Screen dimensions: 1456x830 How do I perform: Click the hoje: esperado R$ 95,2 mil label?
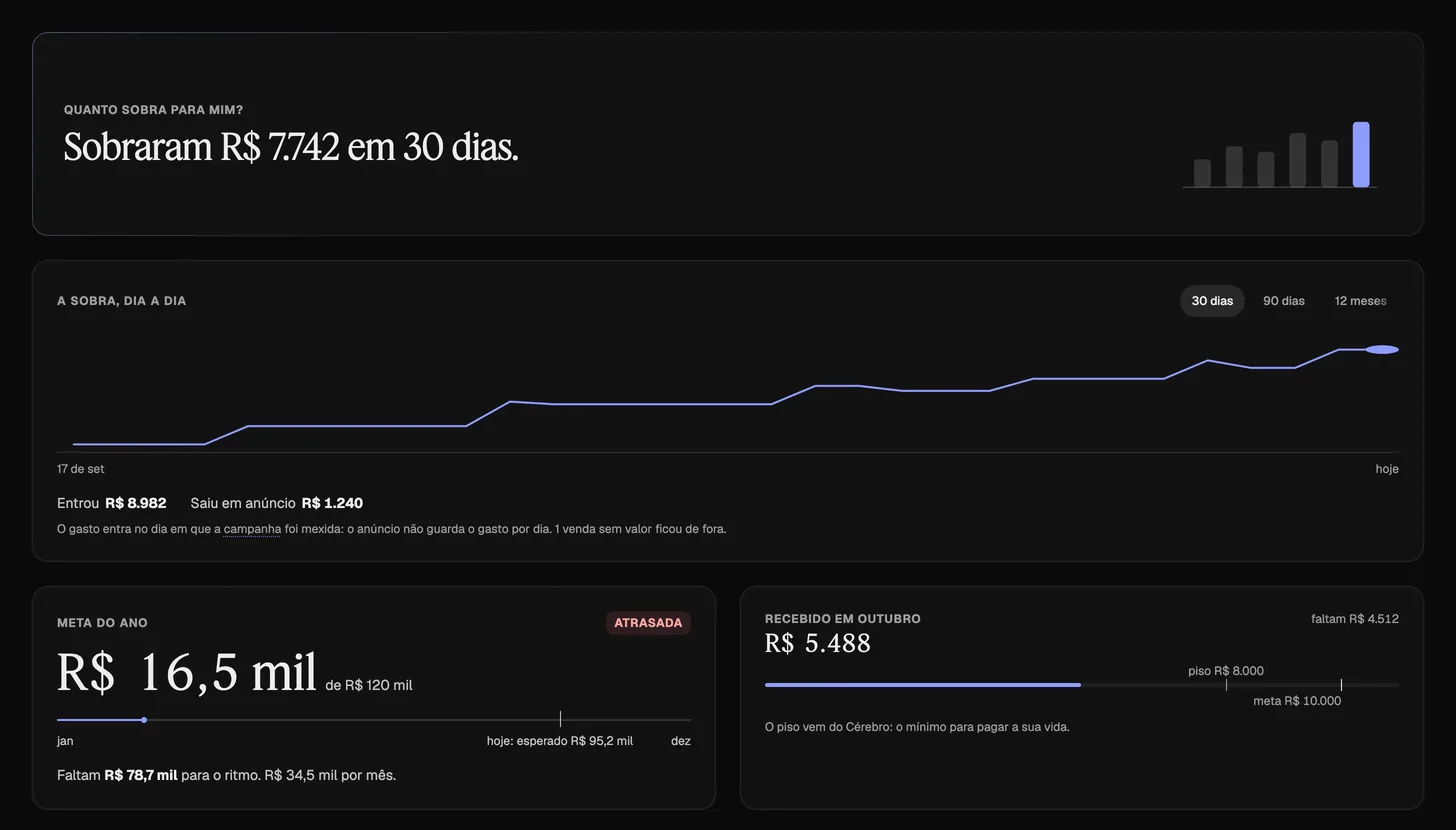point(560,741)
